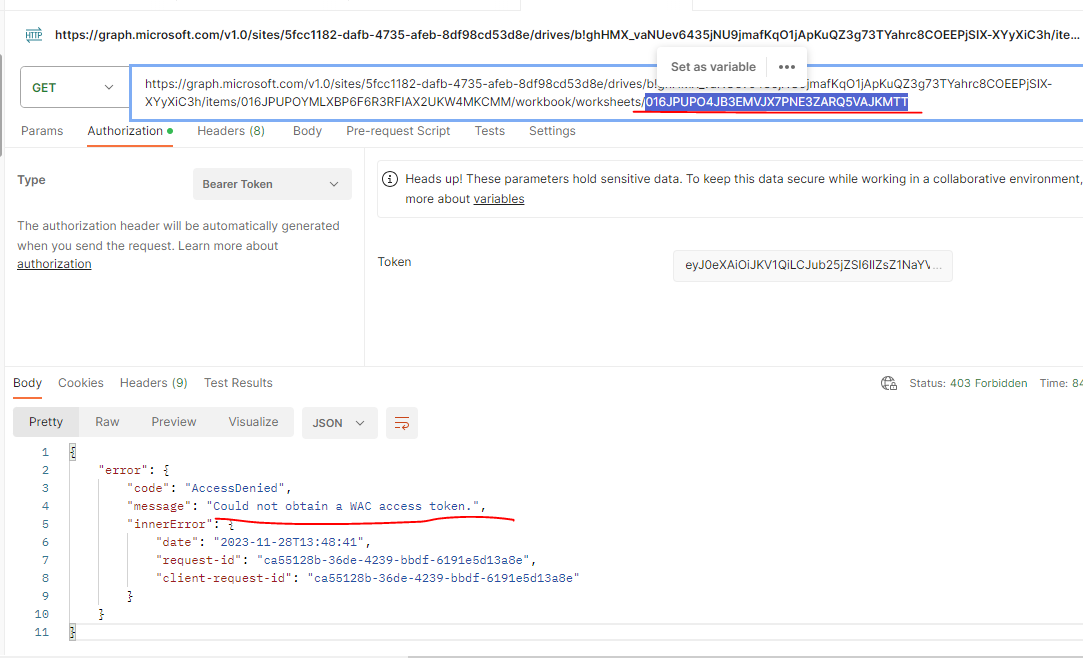Viewport: 1083px width, 658px height.
Task: Open the Params tab
Action: (42, 130)
